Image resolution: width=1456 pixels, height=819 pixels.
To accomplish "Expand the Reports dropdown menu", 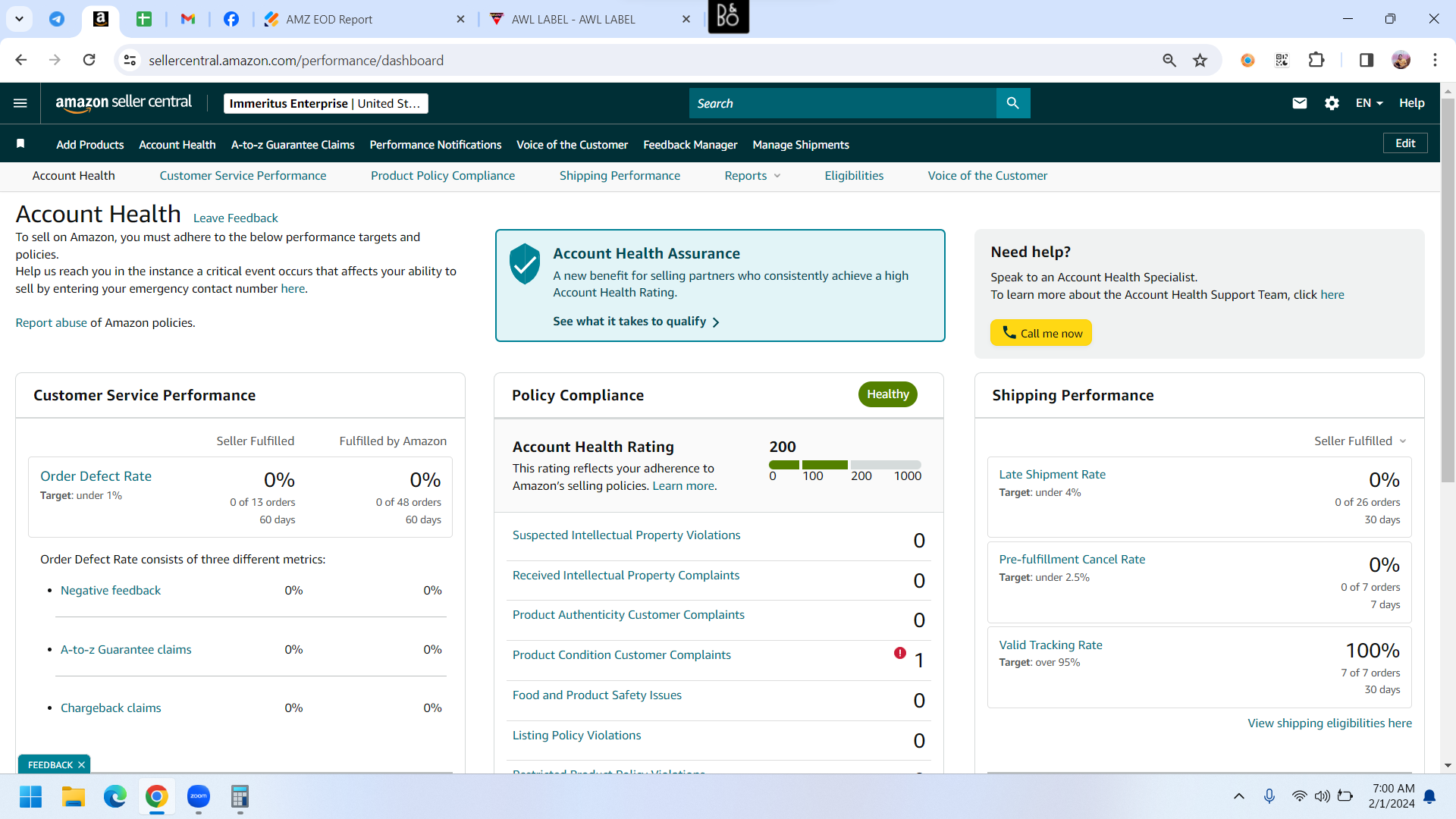I will (752, 176).
